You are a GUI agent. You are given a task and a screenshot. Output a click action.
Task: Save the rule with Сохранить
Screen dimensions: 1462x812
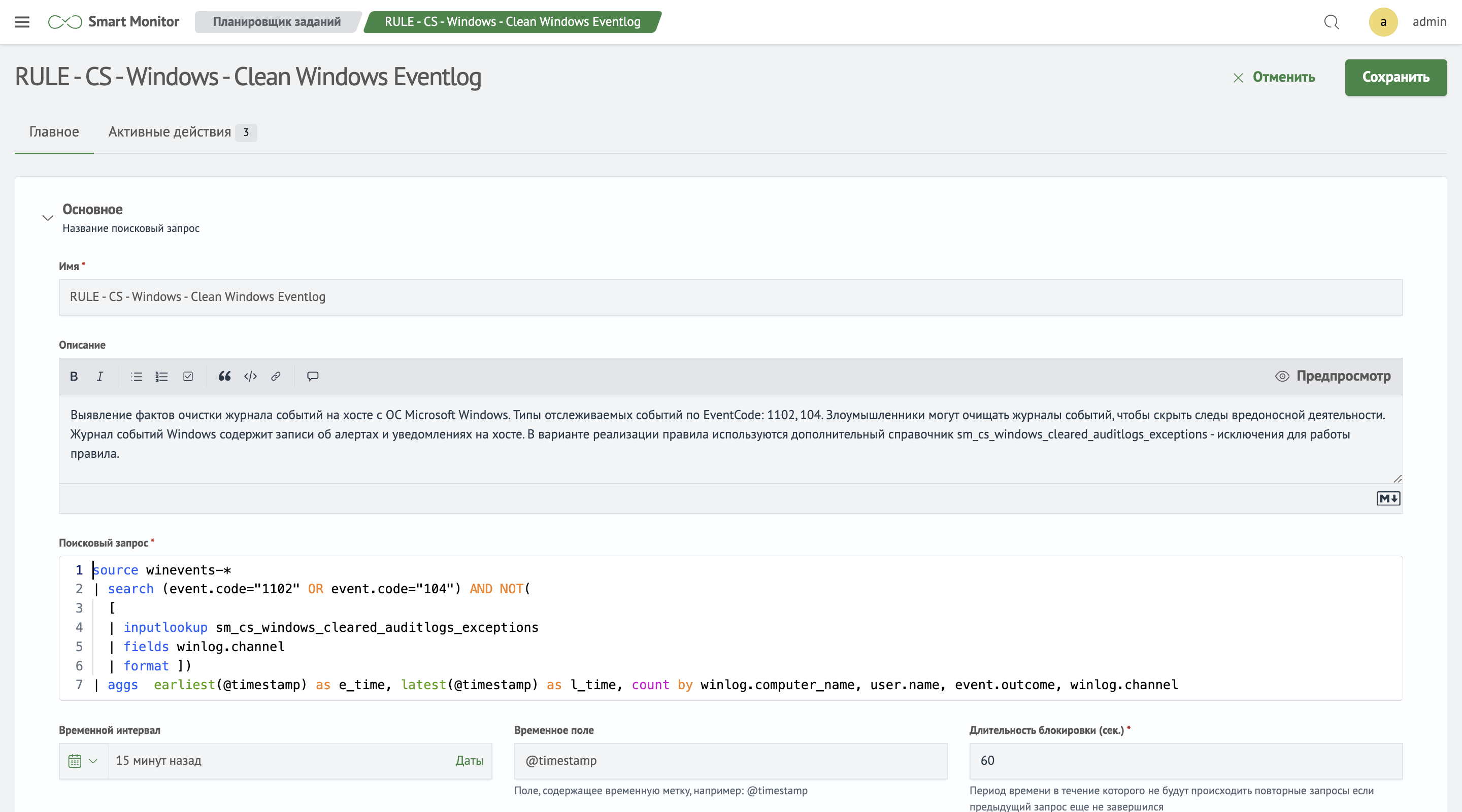[1395, 77]
